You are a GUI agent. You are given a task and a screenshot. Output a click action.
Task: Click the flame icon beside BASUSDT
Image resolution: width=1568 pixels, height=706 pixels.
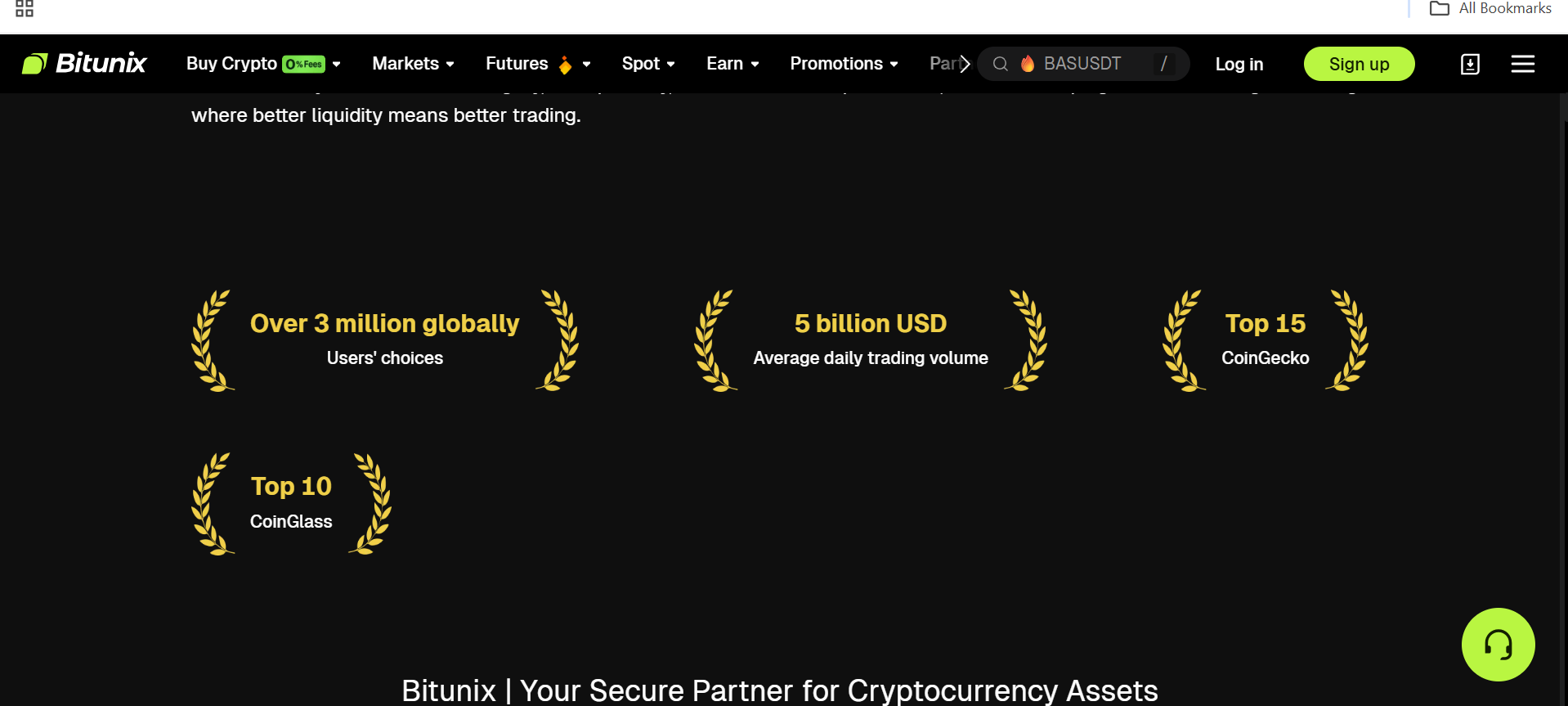tap(1028, 64)
